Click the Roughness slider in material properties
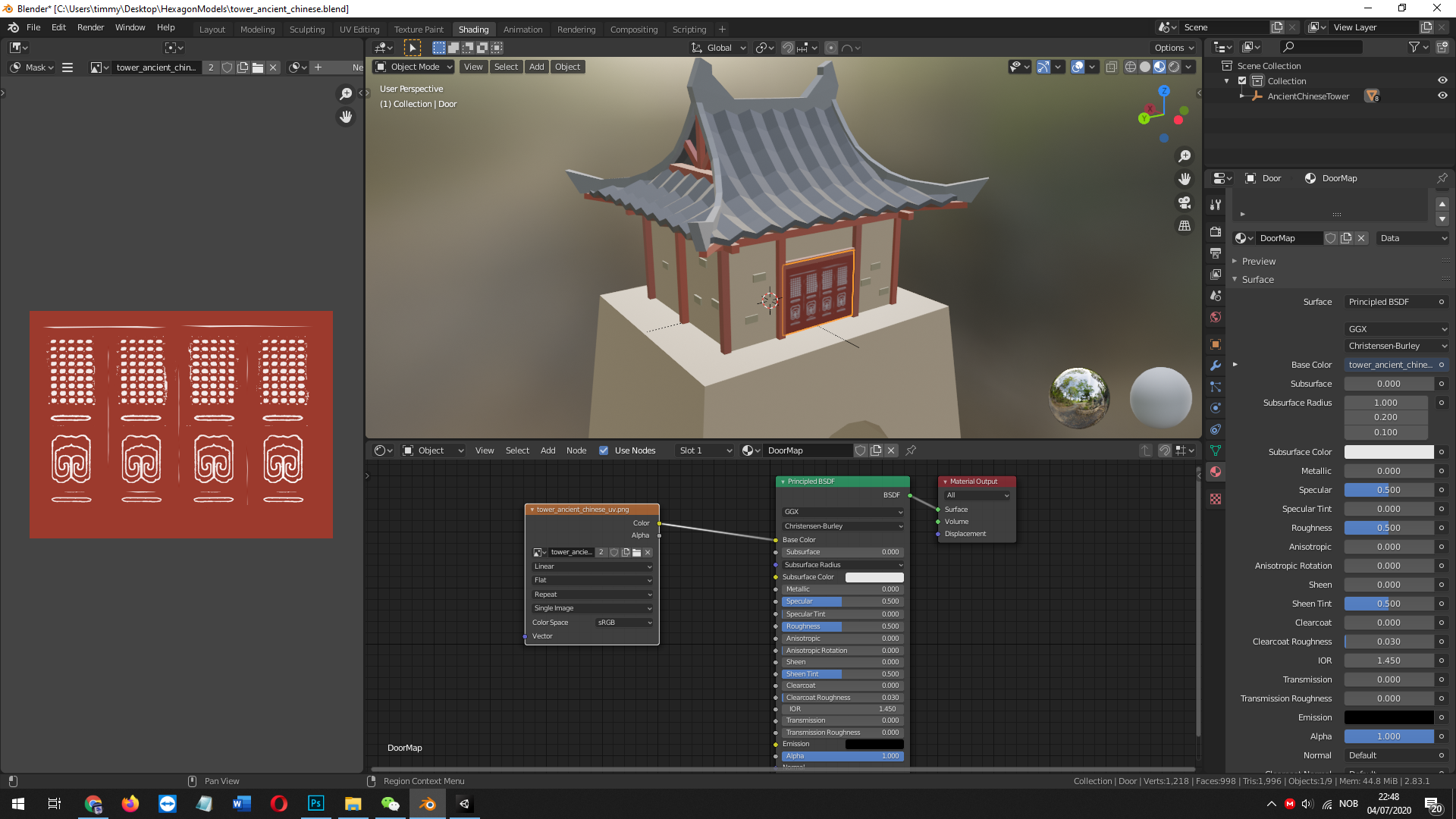The height and width of the screenshot is (819, 1456). [1389, 528]
